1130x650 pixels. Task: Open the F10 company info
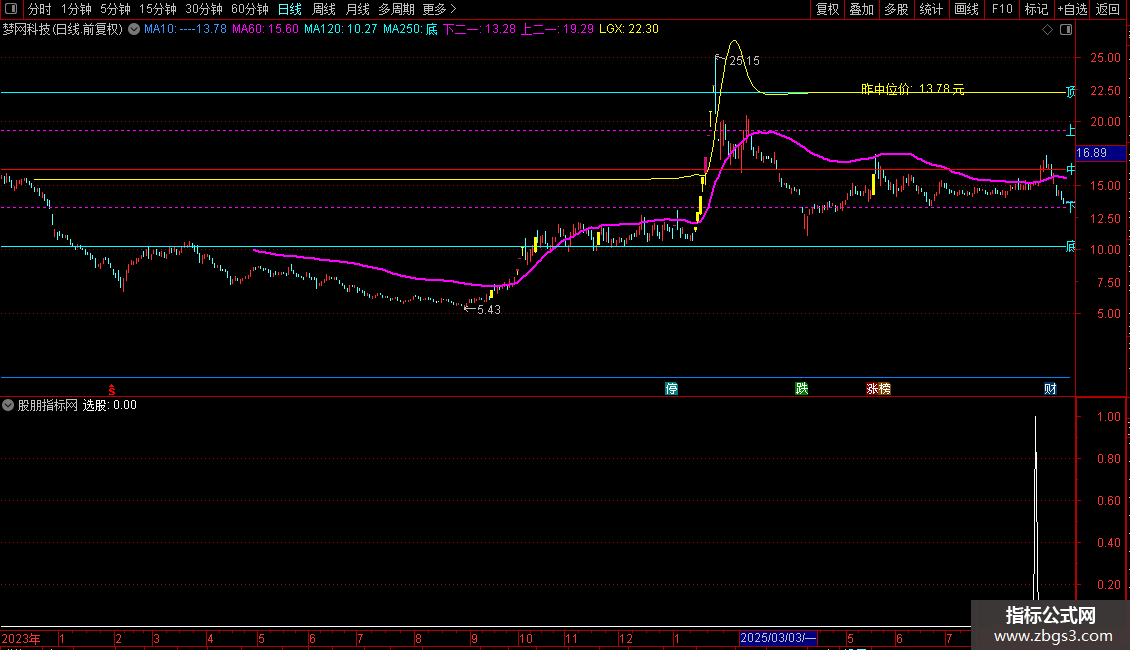click(x=1002, y=9)
